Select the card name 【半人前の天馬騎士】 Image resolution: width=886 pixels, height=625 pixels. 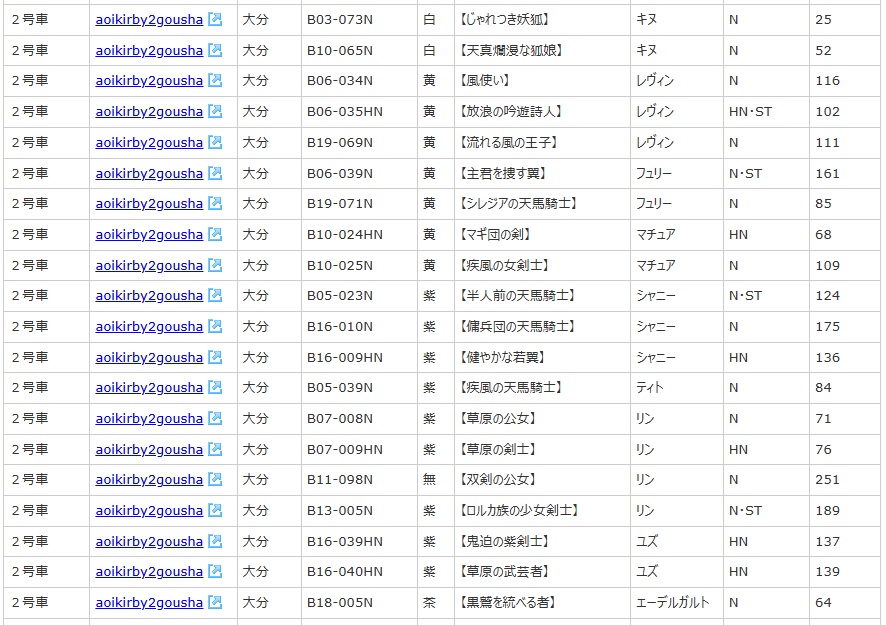point(518,296)
